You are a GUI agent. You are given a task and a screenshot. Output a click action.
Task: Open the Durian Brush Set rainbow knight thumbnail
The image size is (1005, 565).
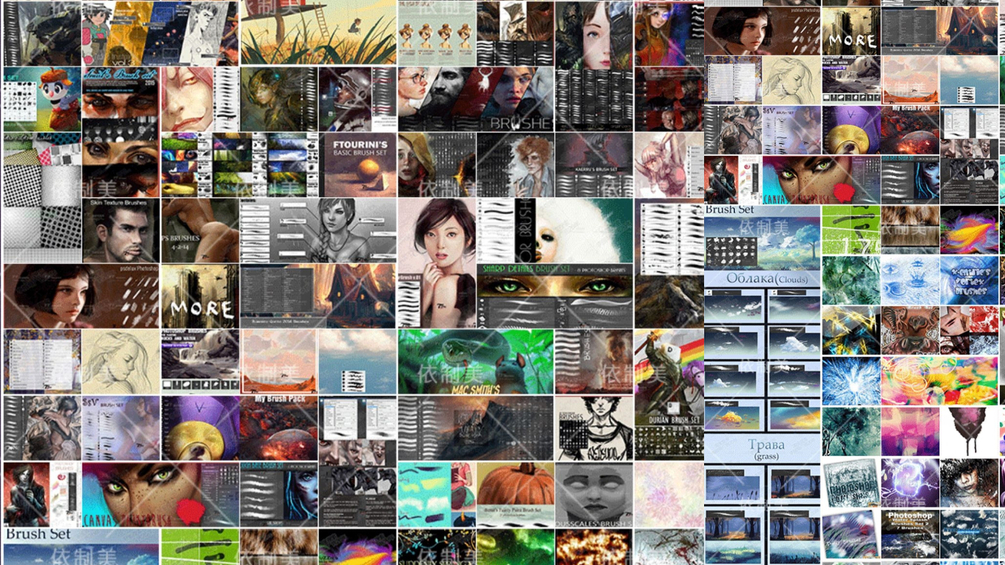[669, 395]
